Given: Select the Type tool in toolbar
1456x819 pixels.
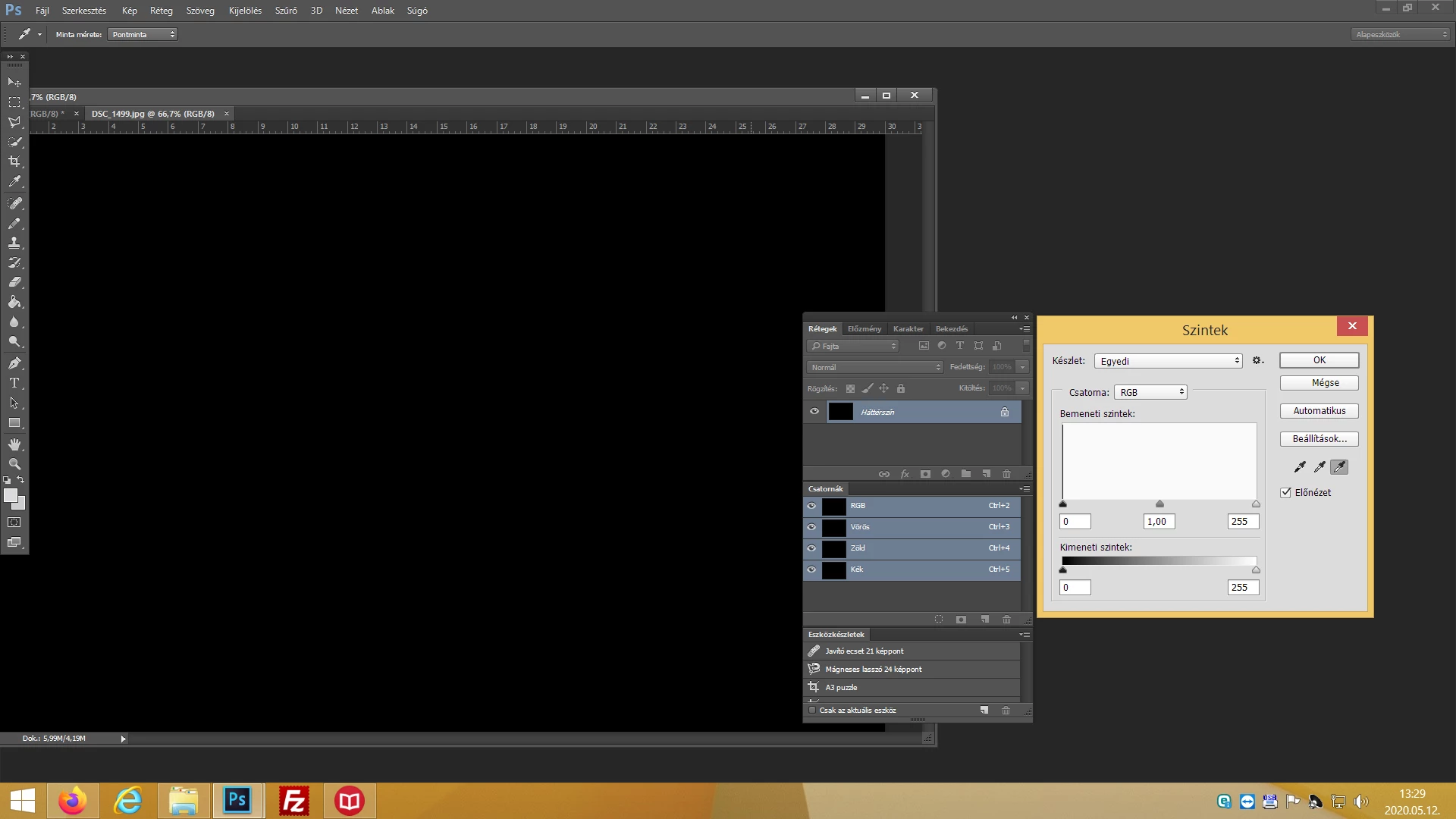Looking at the screenshot, I should pyautogui.click(x=14, y=383).
